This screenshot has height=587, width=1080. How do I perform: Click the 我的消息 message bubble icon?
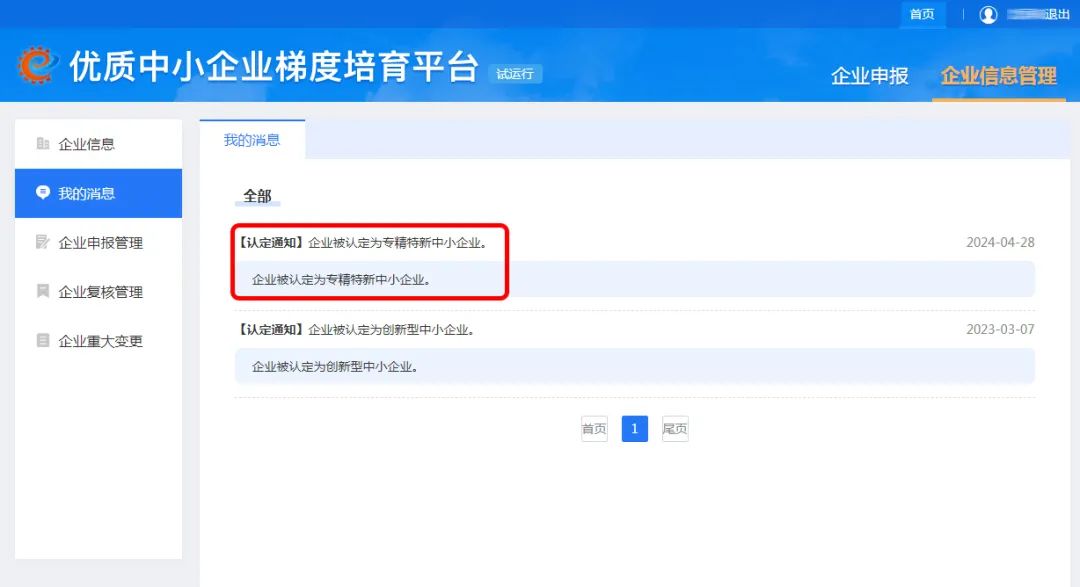(x=42, y=193)
